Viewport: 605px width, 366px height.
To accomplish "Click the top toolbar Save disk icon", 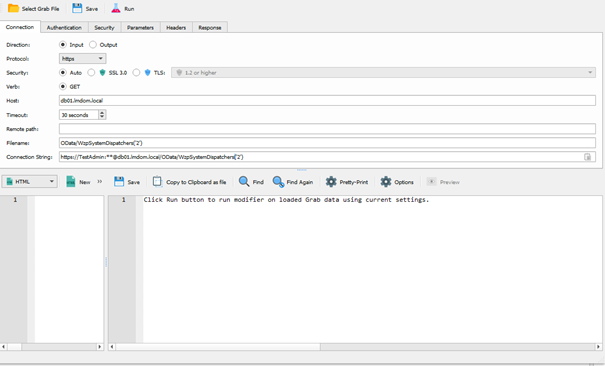I will 77,8.
